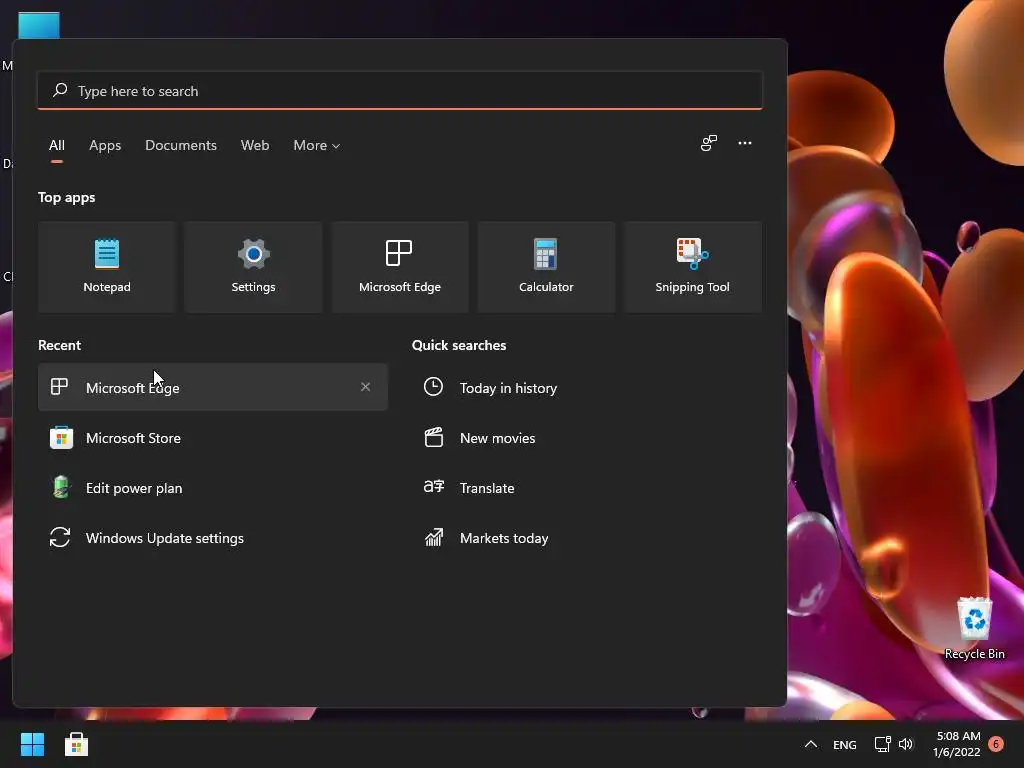Switch to the Web tab
Image resolution: width=1024 pixels, height=768 pixels.
click(255, 145)
